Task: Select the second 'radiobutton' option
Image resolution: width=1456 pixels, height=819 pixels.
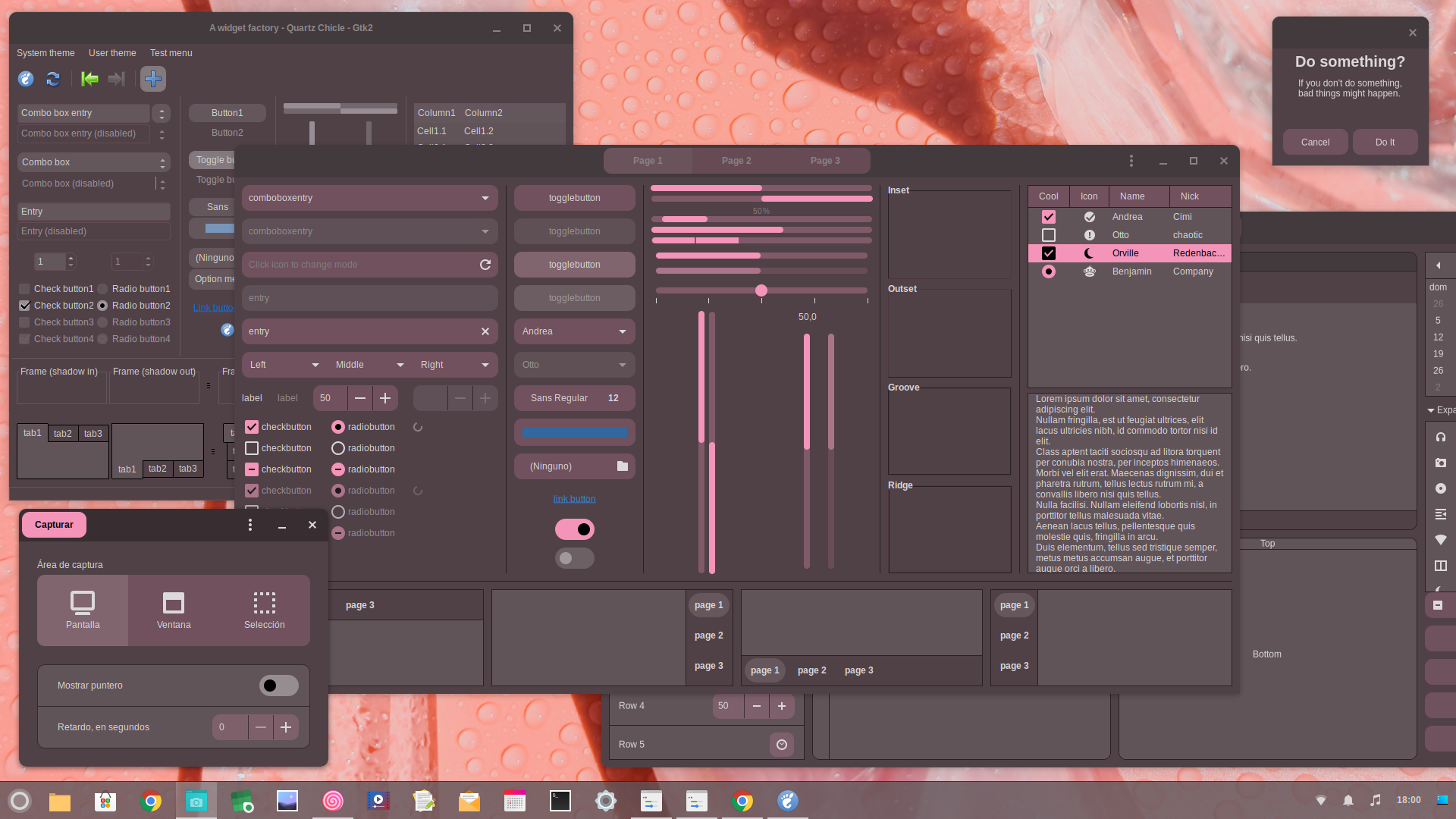Action: coord(338,448)
